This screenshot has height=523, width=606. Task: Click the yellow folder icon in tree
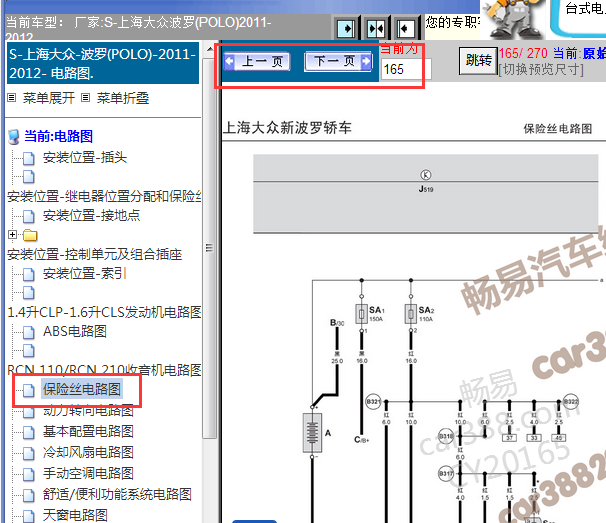point(30,235)
